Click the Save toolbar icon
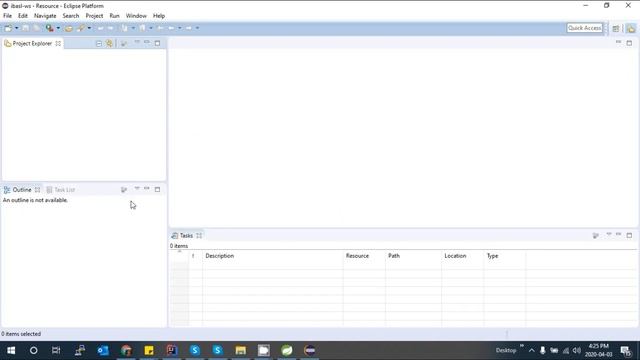The width and height of the screenshot is (640, 360). coord(25,28)
